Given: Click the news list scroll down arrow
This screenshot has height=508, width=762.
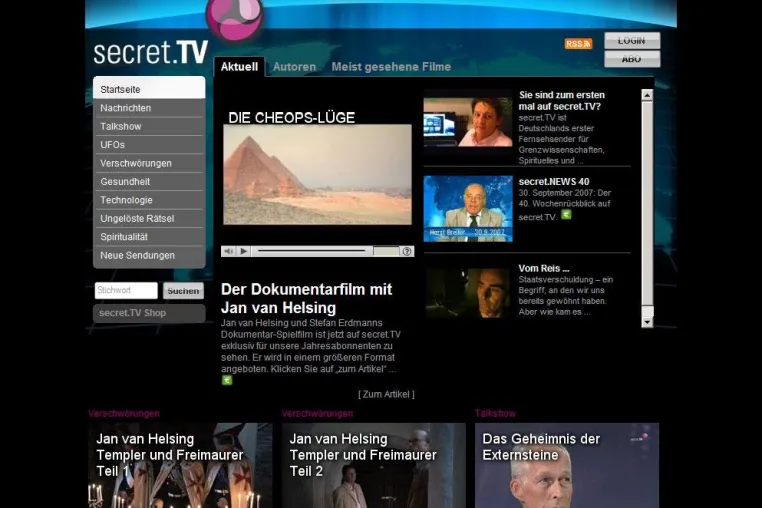Looking at the screenshot, I should tap(647, 322).
